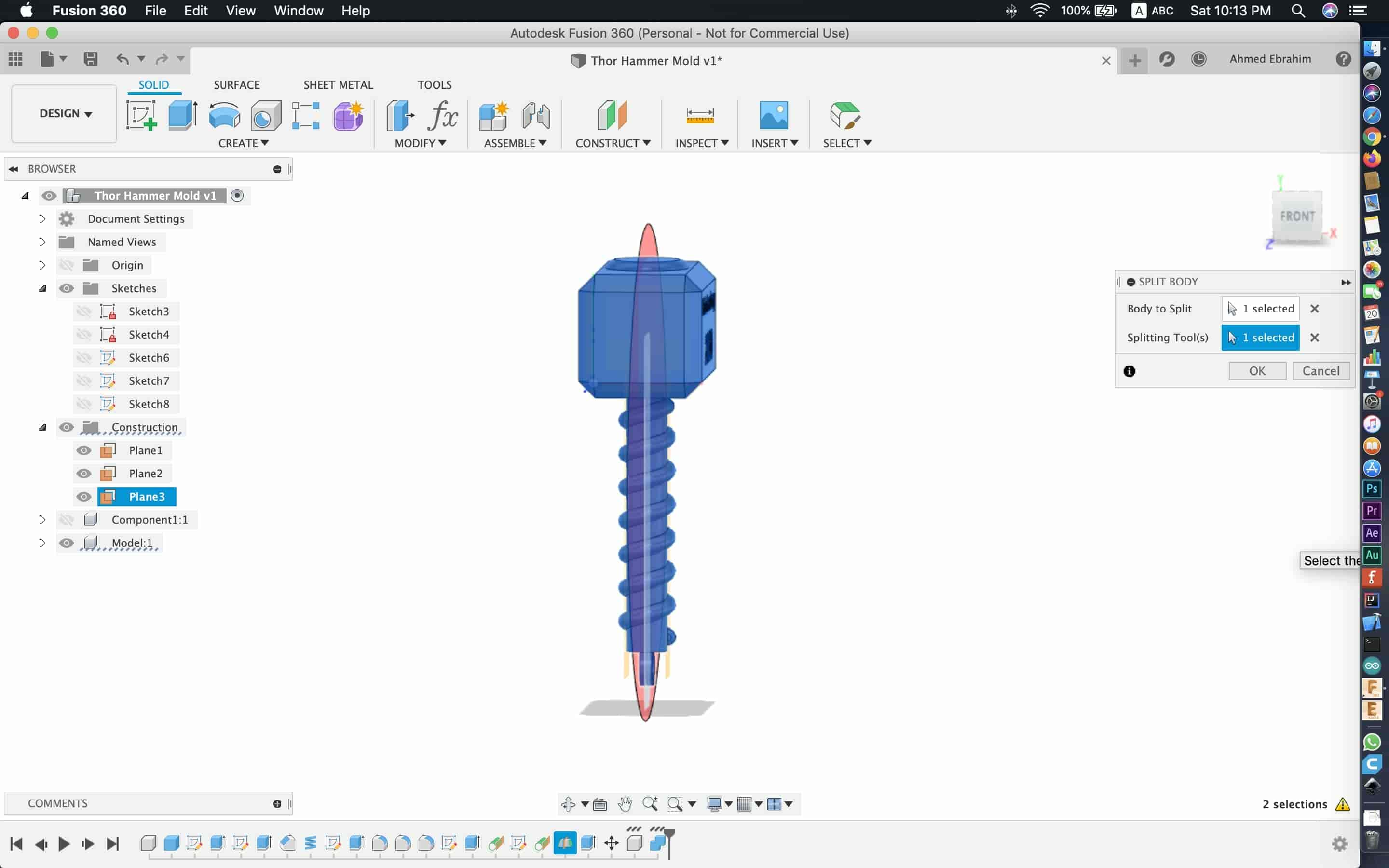Toggle visibility of Sketches folder
The height and width of the screenshot is (868, 1389).
67,288
